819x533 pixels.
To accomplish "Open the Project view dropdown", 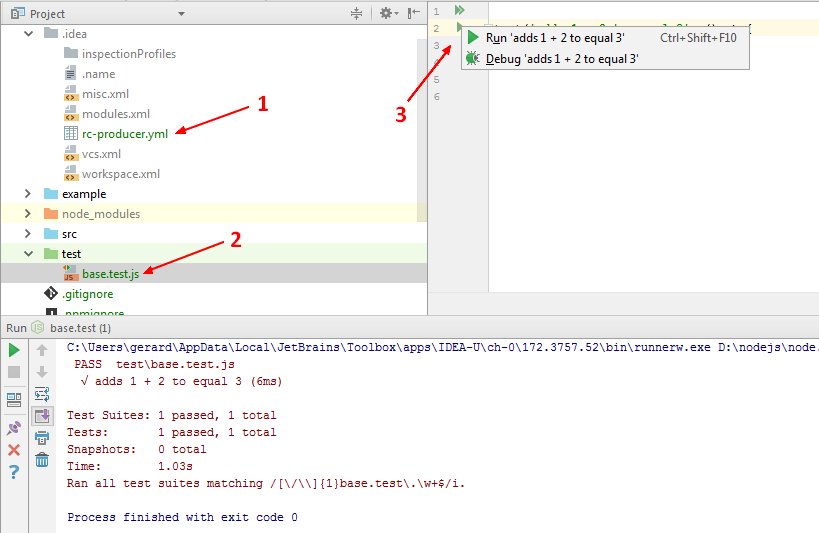I will coord(181,14).
